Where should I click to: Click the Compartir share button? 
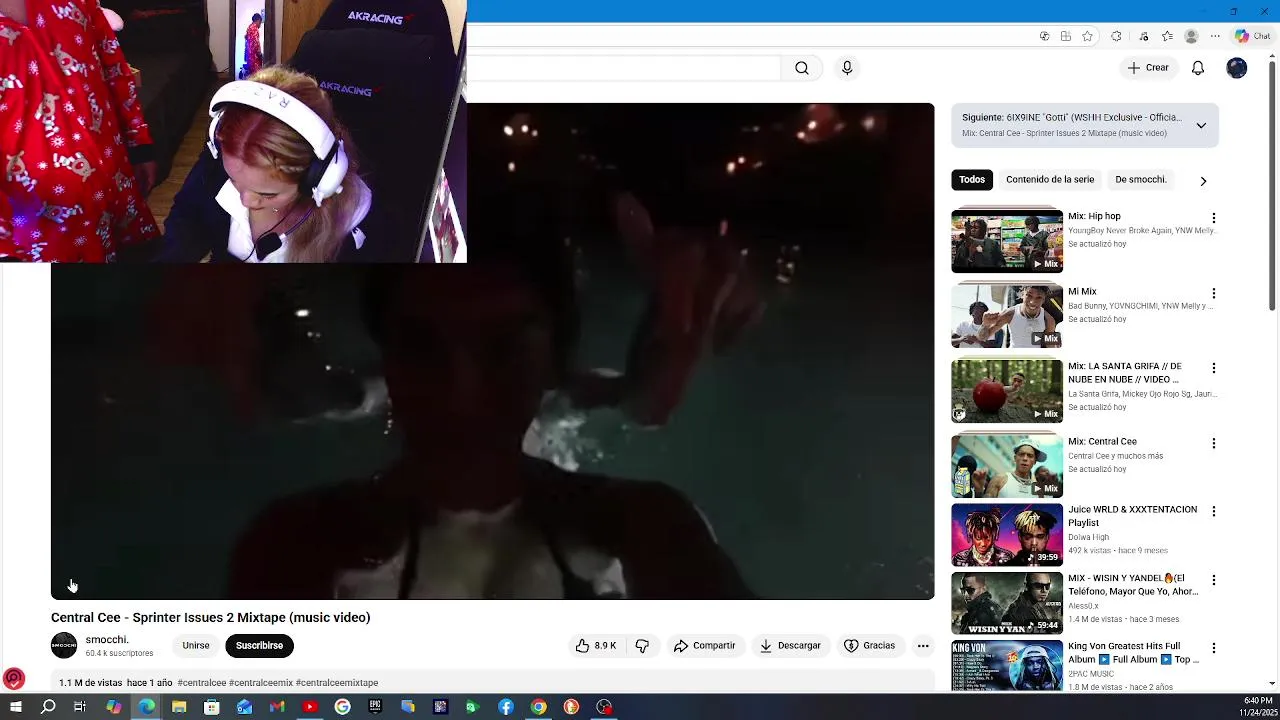tap(704, 646)
